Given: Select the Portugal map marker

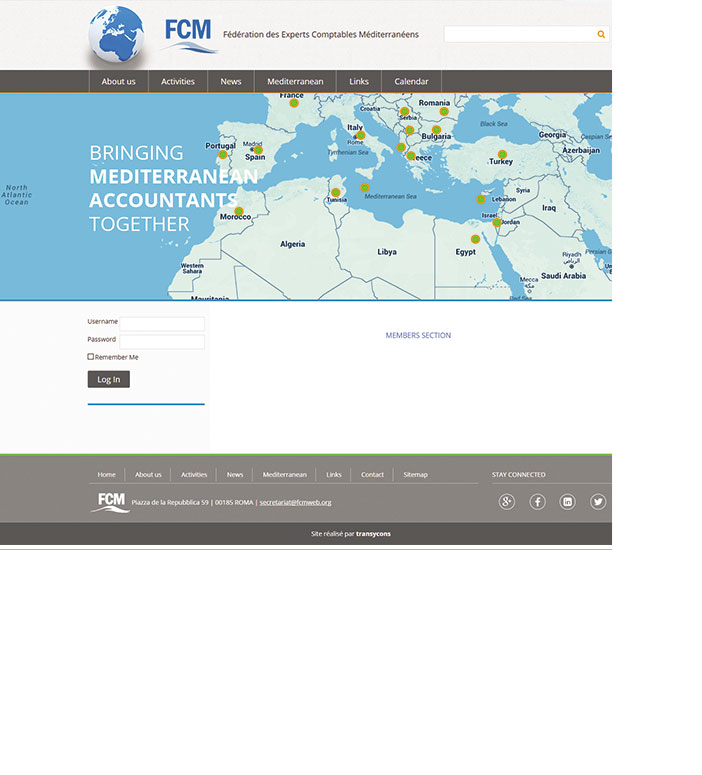Looking at the screenshot, I should [x=223, y=155].
